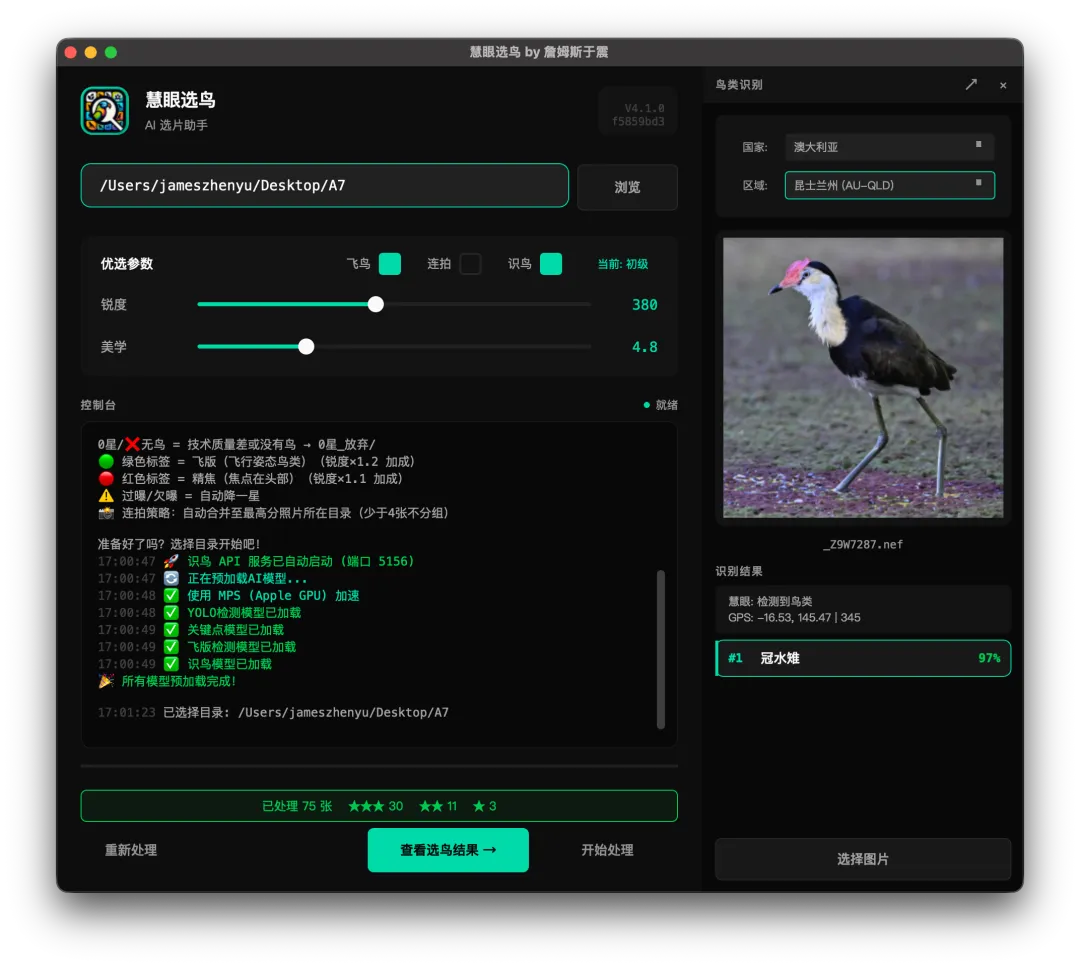This screenshot has height=967, width=1080.
Task: Click the rocket icon in the 识鸟 API log line
Action: 172,561
